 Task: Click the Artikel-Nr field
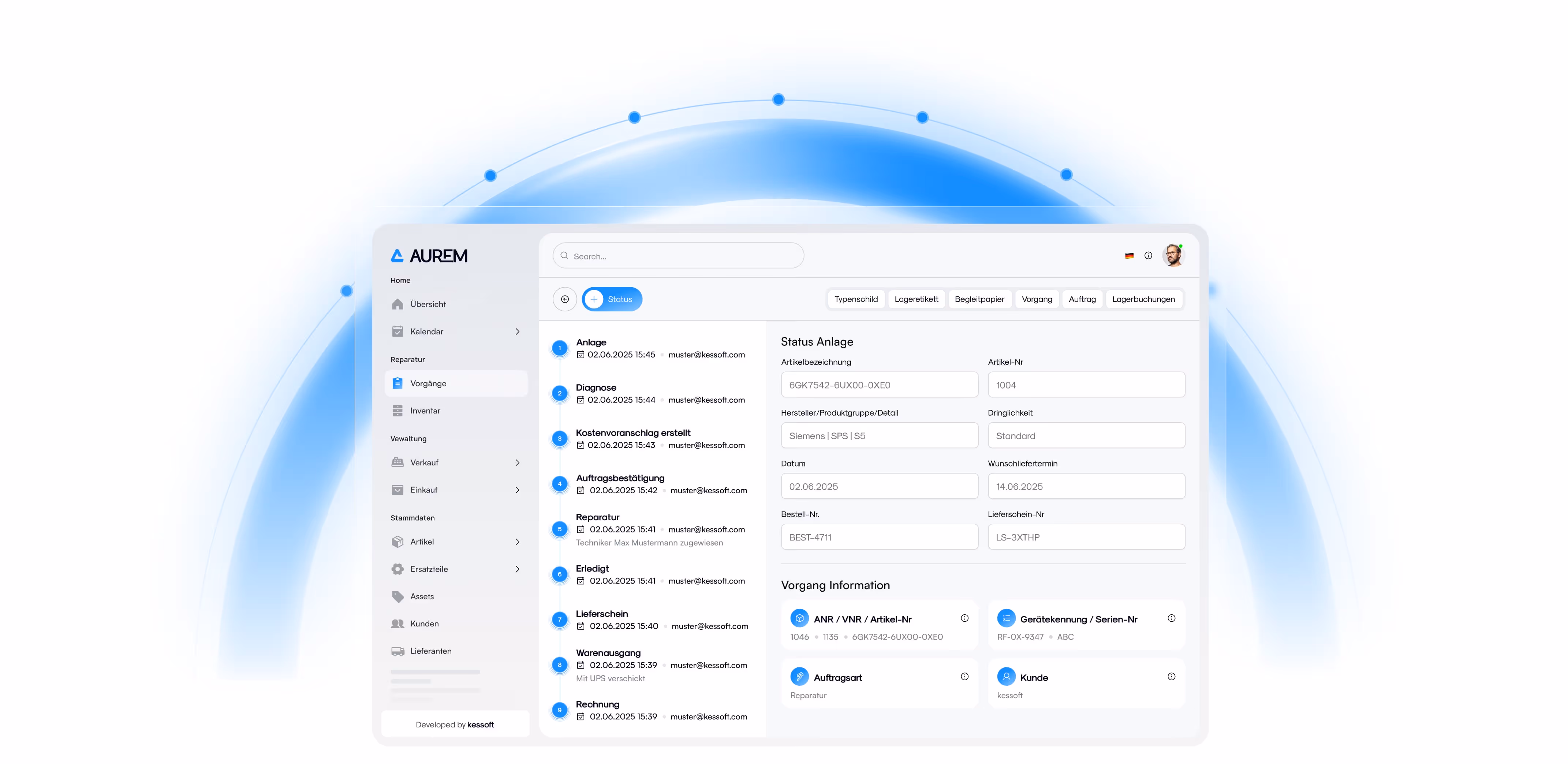(x=1087, y=385)
